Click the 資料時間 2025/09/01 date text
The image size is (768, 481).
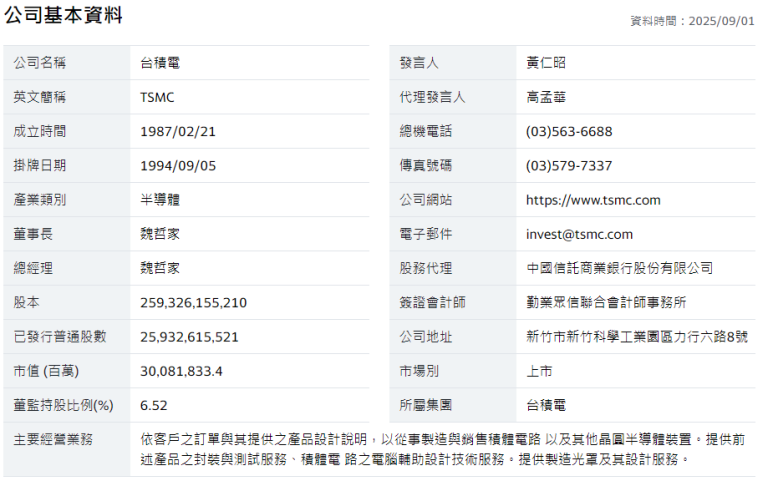(x=692, y=21)
